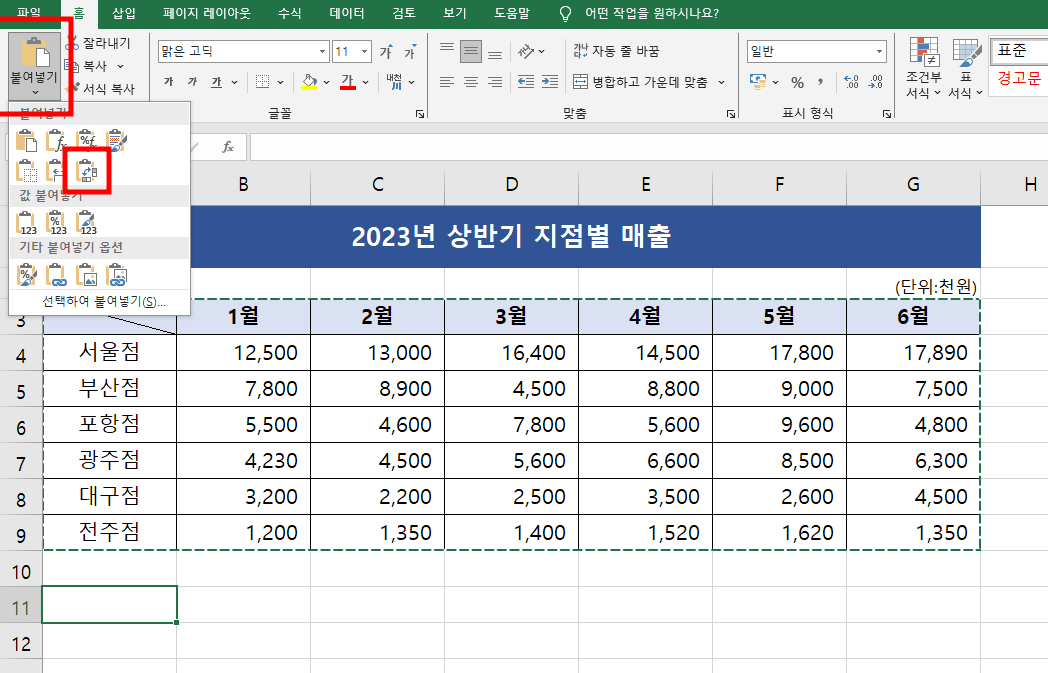Screen dimensions: 1048x673
Task: Click the increase indent icon
Action: tap(550, 82)
